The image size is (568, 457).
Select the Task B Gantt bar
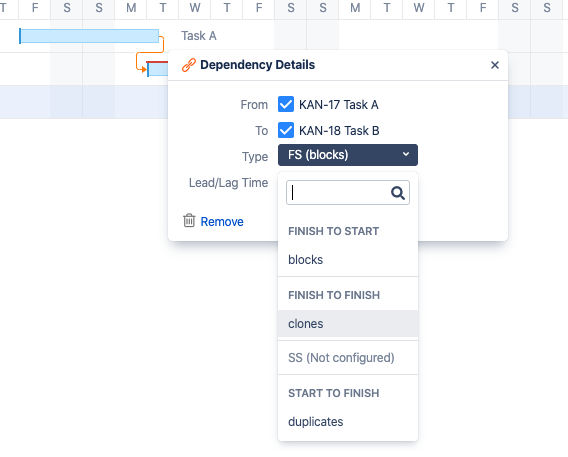pyautogui.click(x=158, y=69)
